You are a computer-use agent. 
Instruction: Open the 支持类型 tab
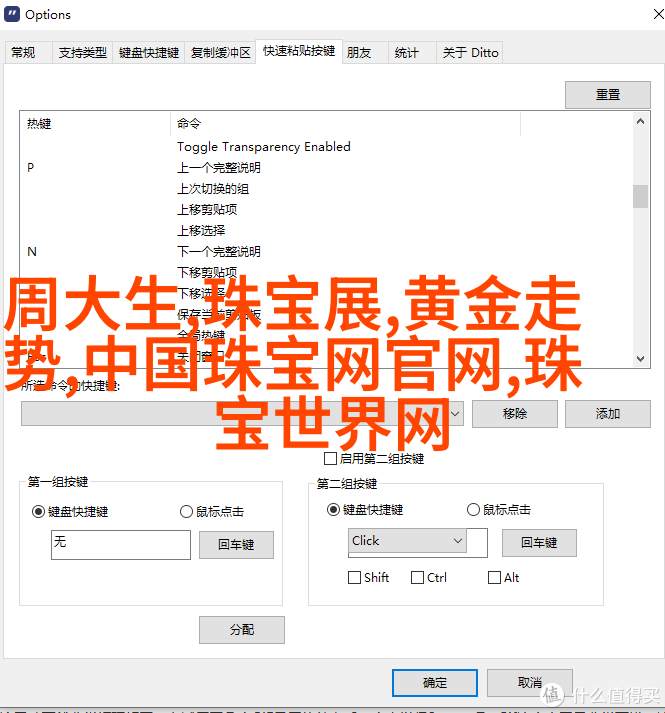tap(82, 53)
